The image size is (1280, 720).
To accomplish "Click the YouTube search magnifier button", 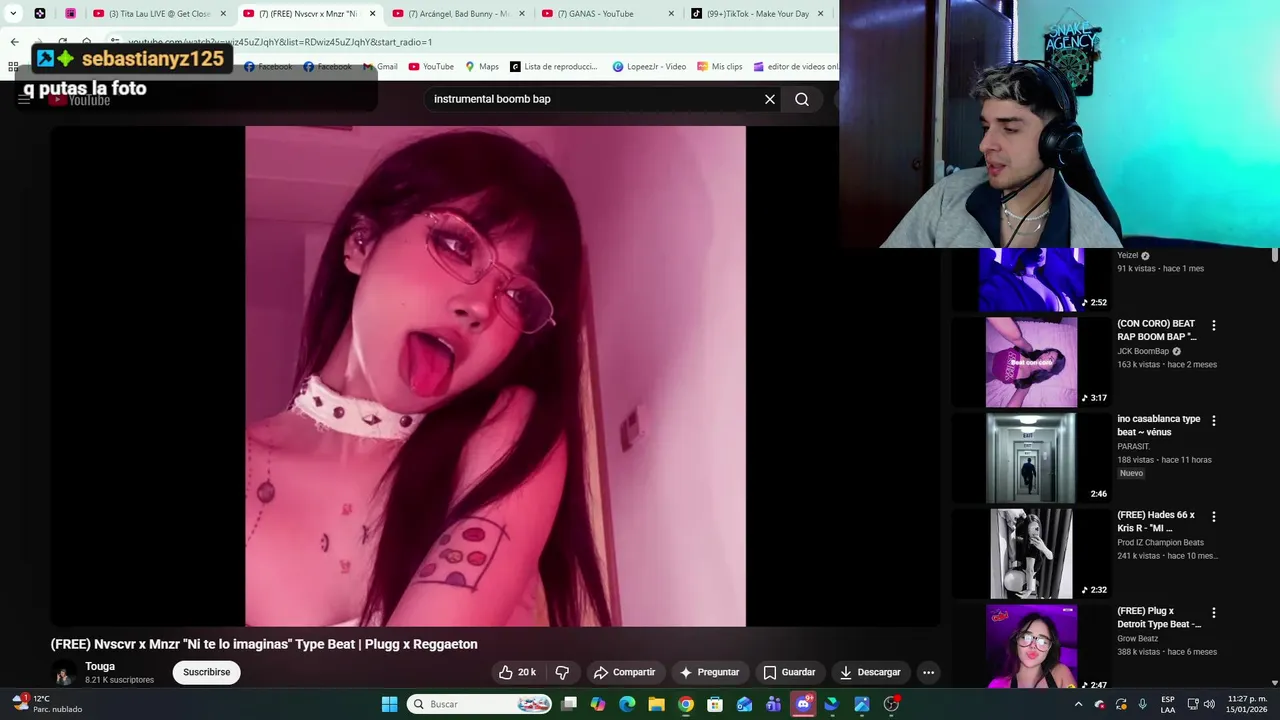I will 802,99.
